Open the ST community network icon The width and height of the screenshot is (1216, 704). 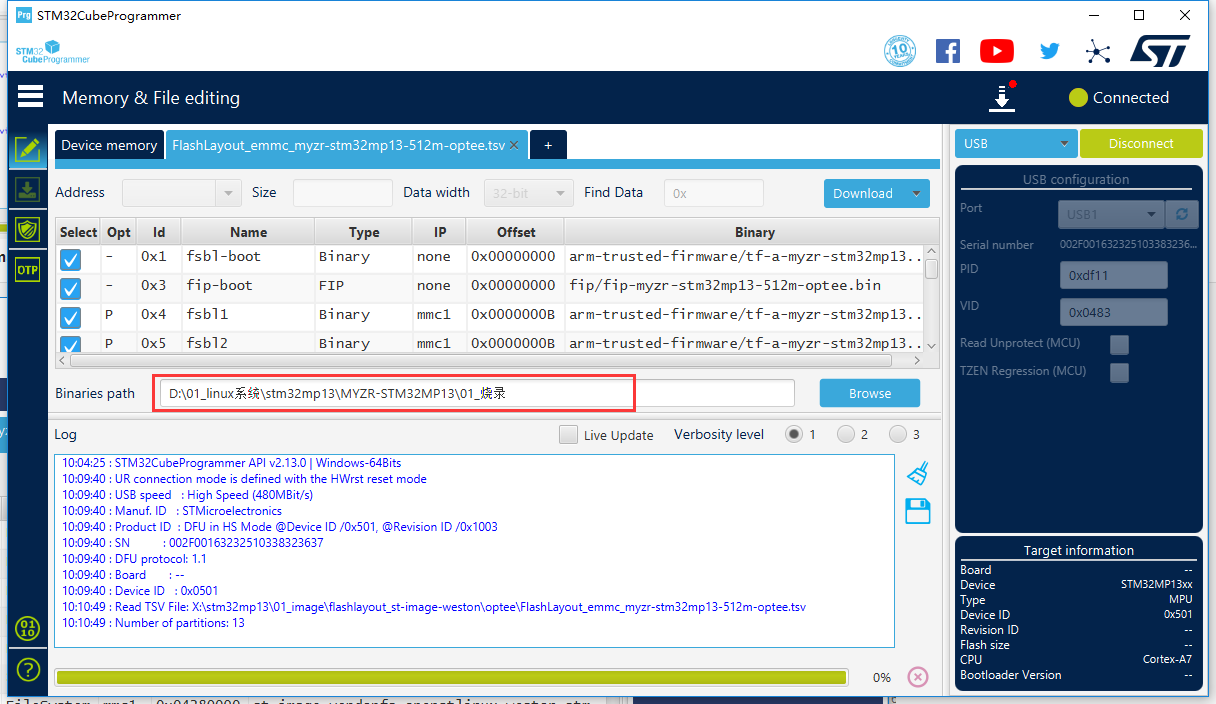pyautogui.click(x=1098, y=51)
